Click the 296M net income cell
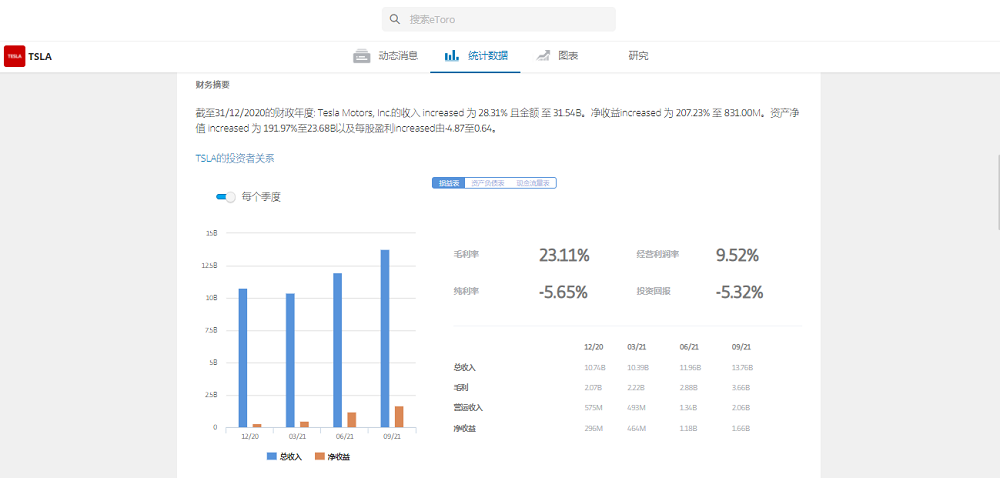This screenshot has height=478, width=1000. [593, 428]
